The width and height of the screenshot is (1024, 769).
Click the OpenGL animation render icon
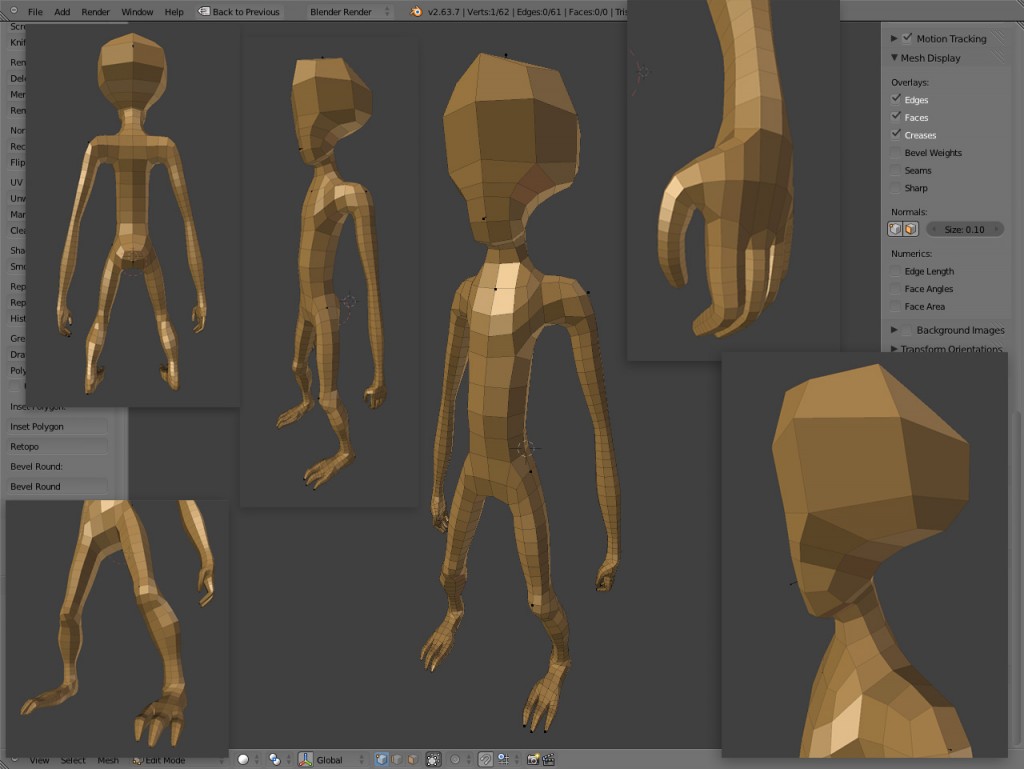tap(548, 758)
